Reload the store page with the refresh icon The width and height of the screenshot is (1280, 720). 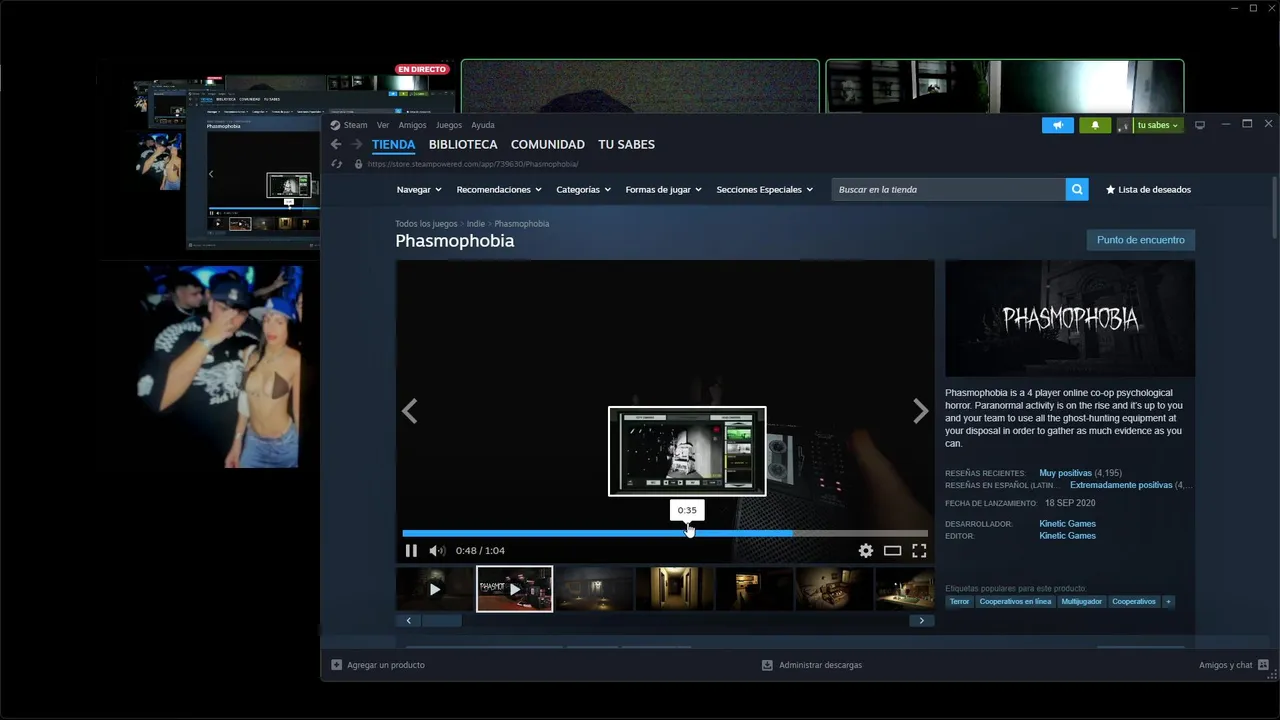click(337, 164)
